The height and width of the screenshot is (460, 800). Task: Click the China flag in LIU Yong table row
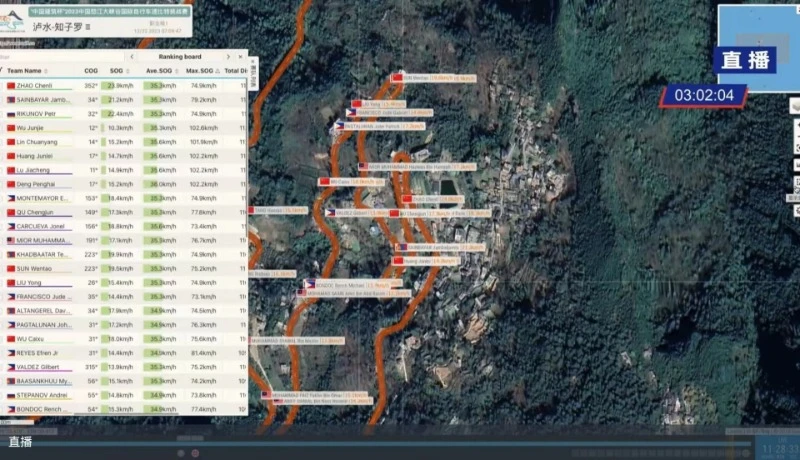pos(11,283)
